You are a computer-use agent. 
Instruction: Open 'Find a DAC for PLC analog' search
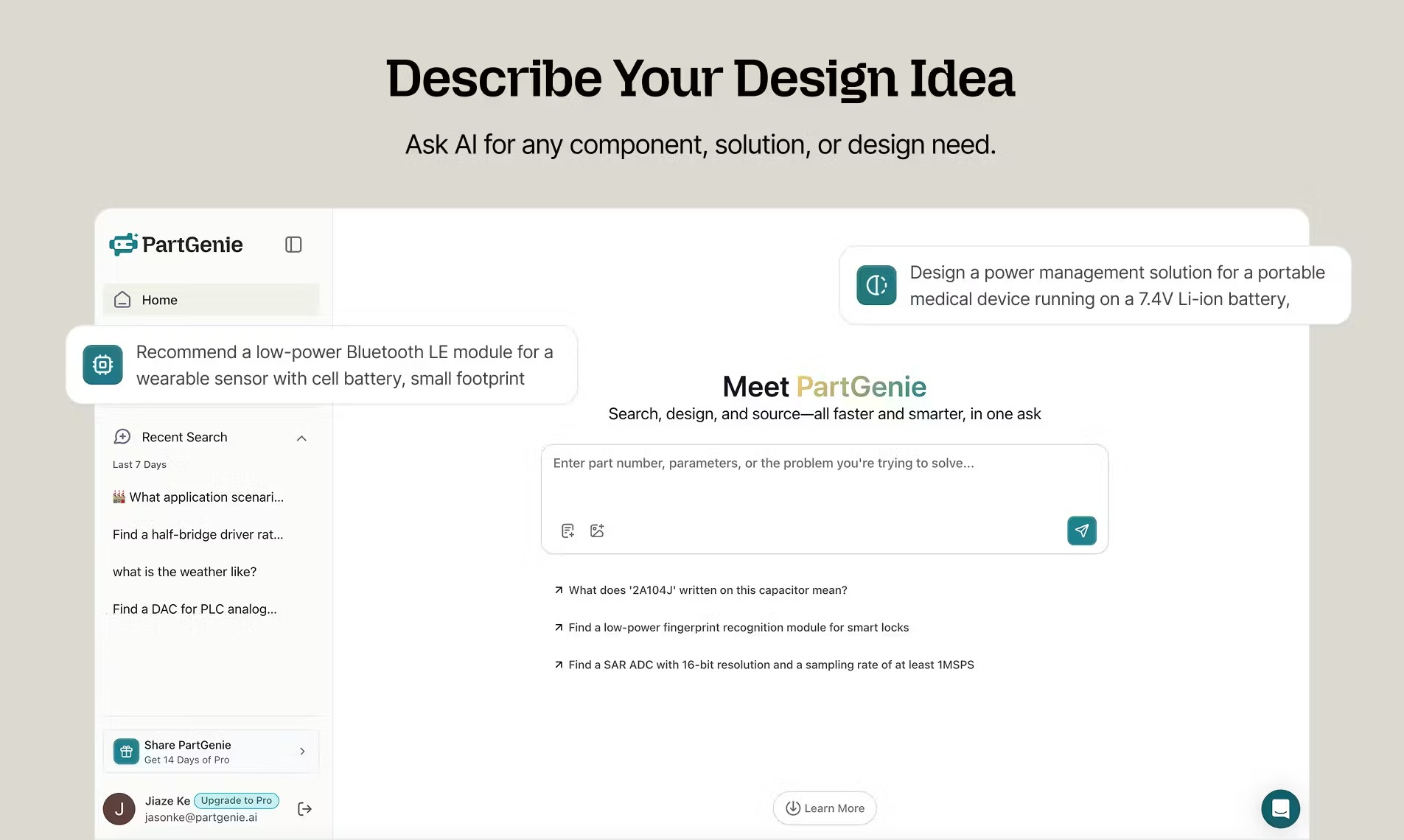click(195, 609)
